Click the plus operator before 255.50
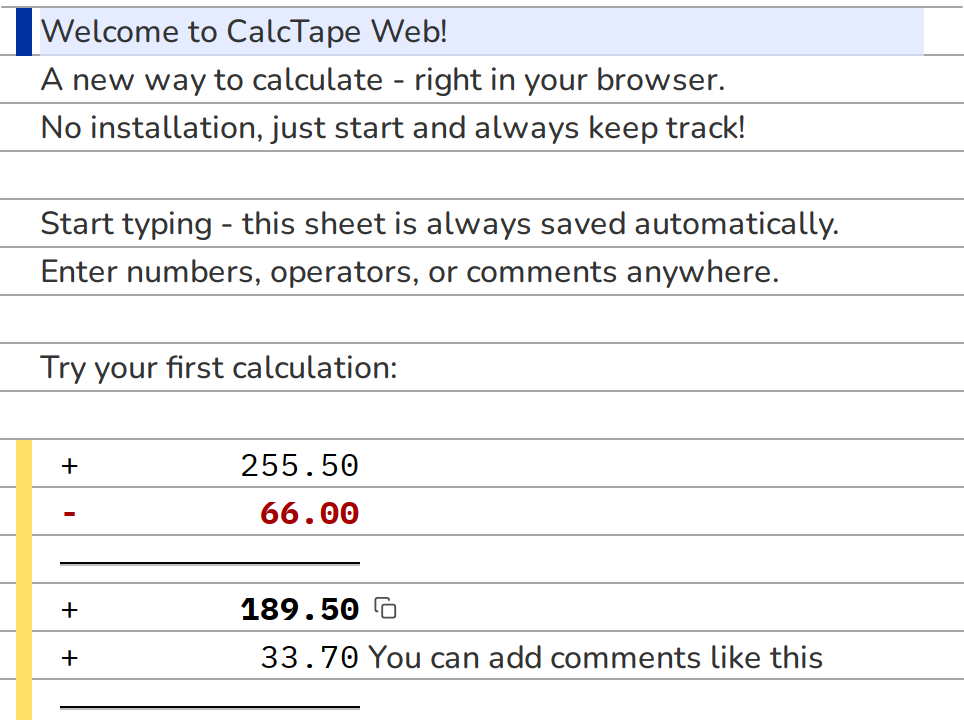 coord(69,465)
